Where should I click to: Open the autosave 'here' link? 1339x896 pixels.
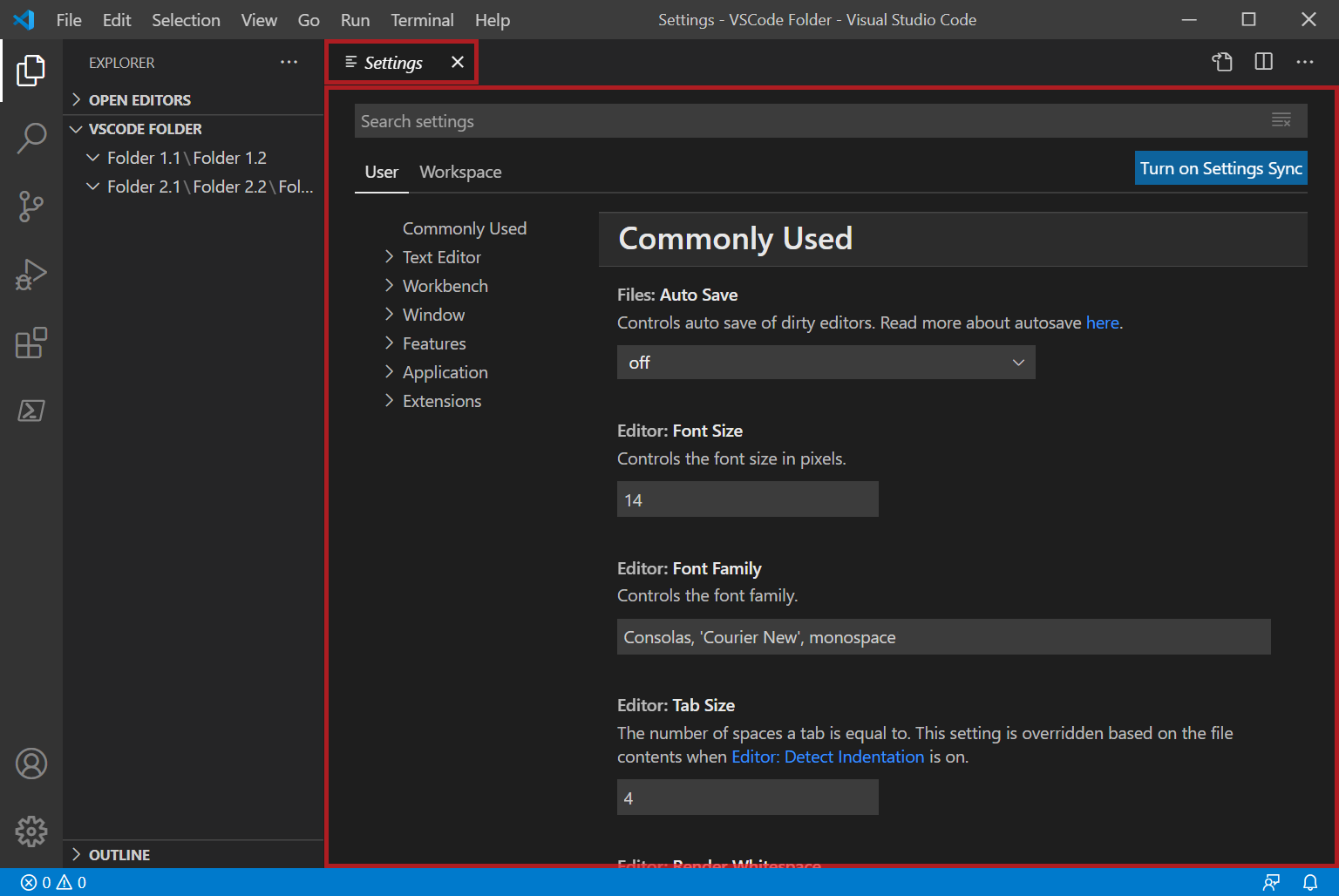click(1102, 322)
